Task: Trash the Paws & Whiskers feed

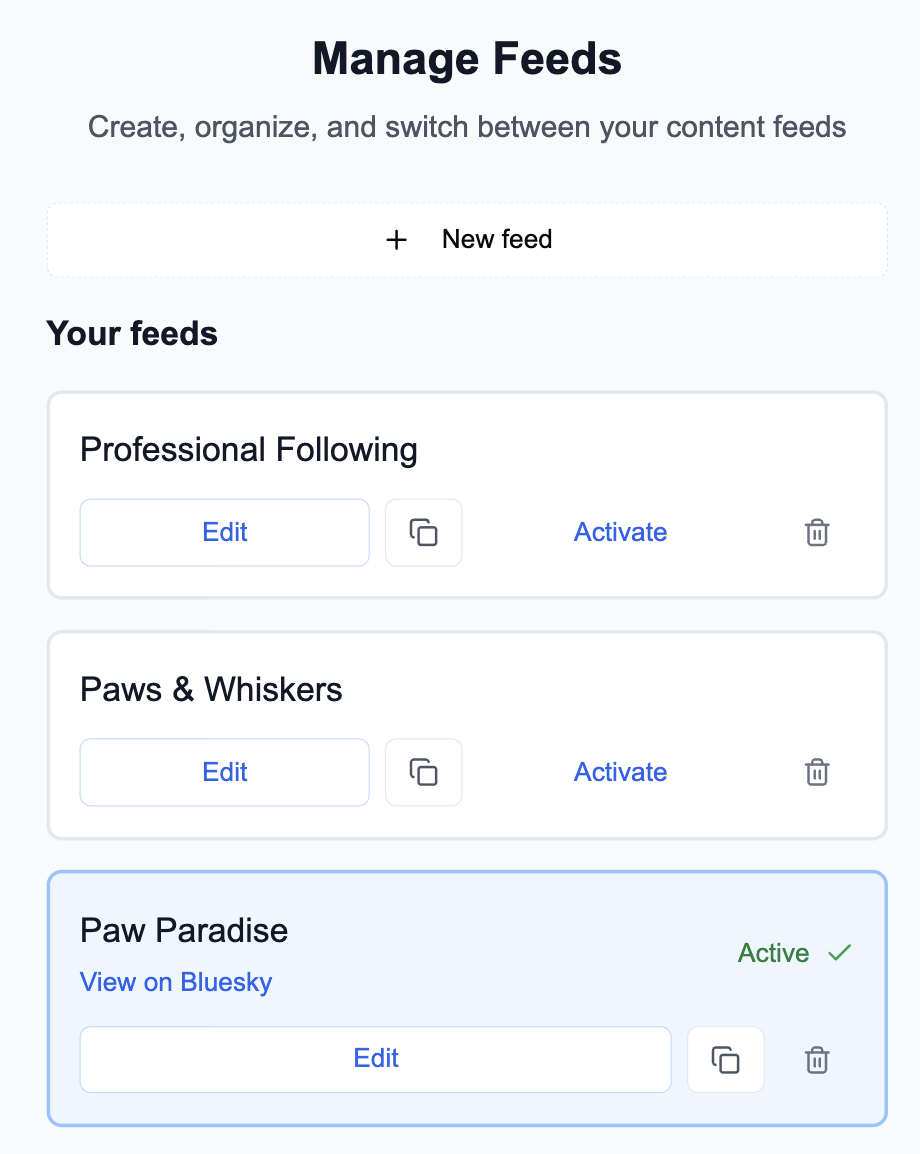Action: coord(817,772)
